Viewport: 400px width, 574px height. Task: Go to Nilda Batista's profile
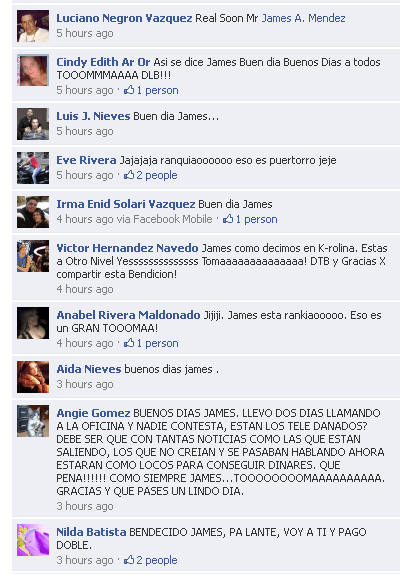91,532
